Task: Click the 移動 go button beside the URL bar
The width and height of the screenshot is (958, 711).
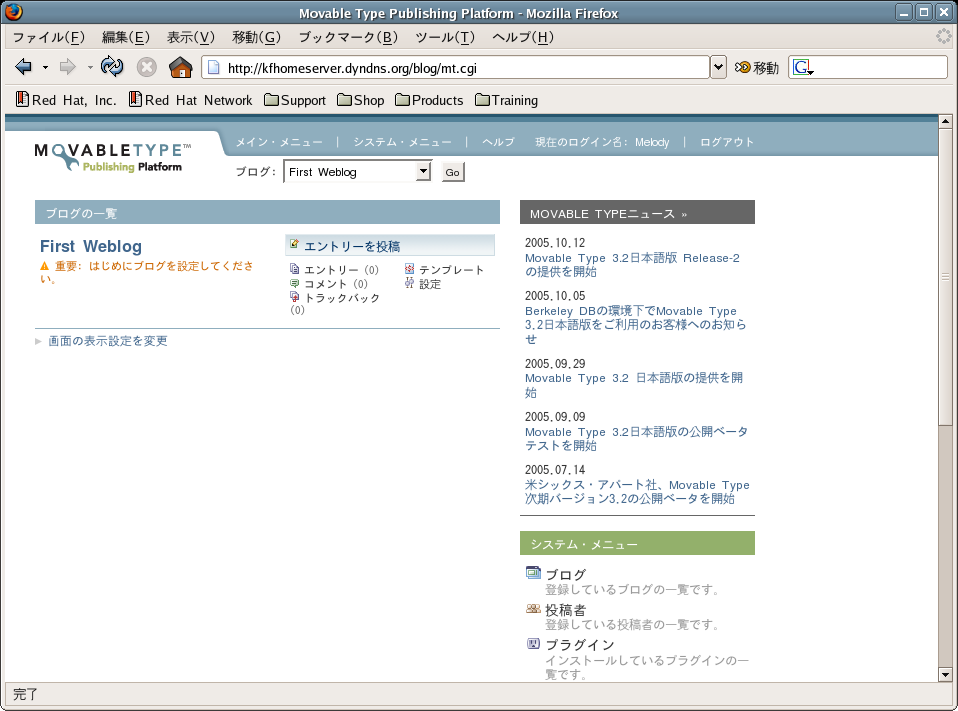Action: click(757, 67)
